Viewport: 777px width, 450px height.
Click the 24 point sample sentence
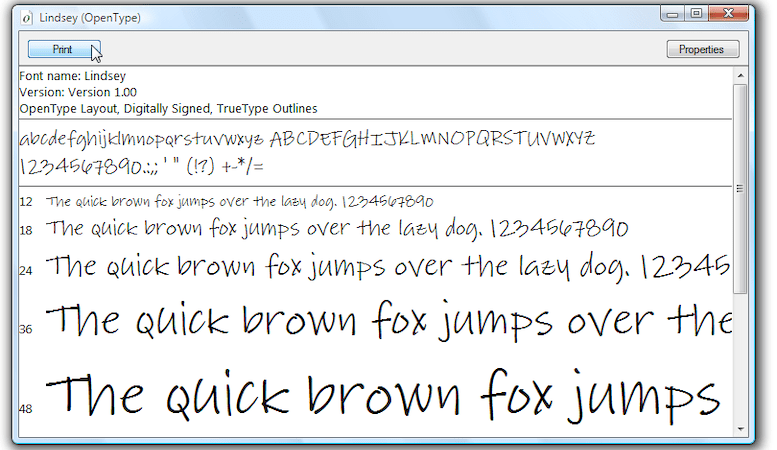388,267
